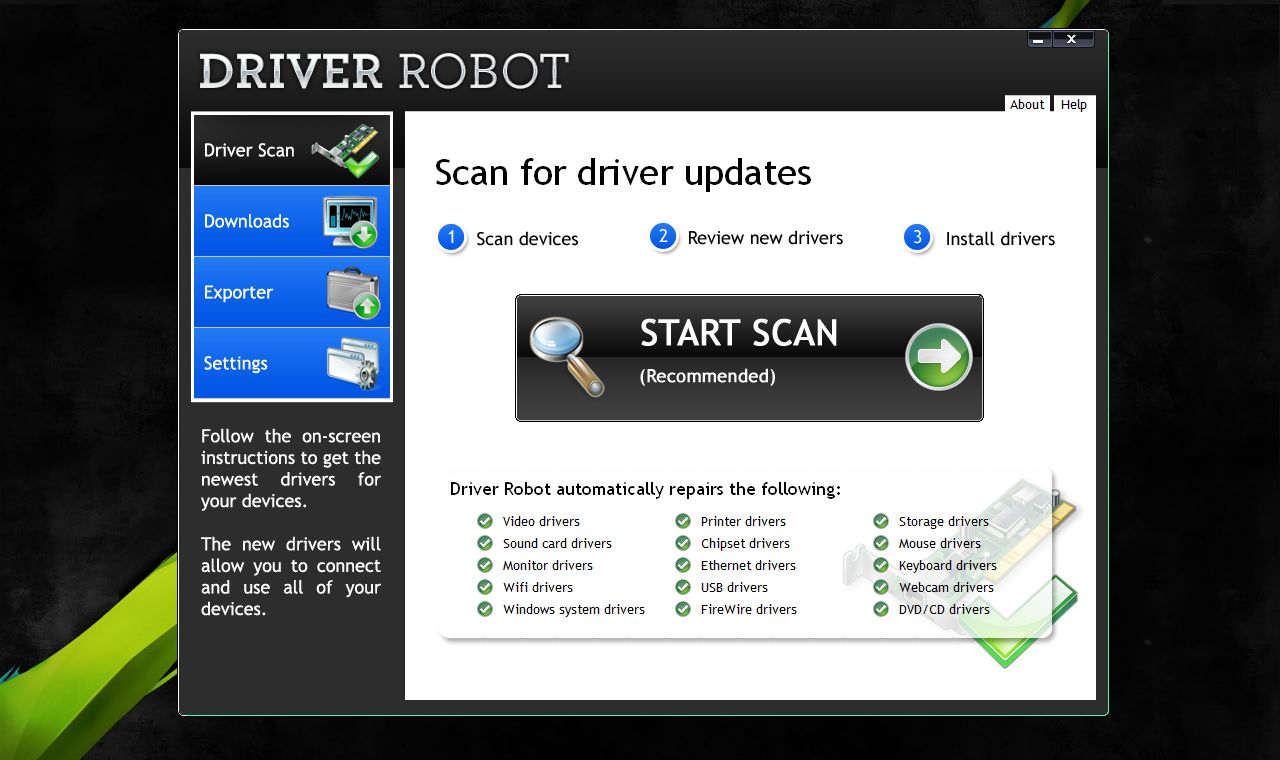The width and height of the screenshot is (1280, 760).
Task: Click the 'Windows system drivers' text
Action: coord(574,609)
